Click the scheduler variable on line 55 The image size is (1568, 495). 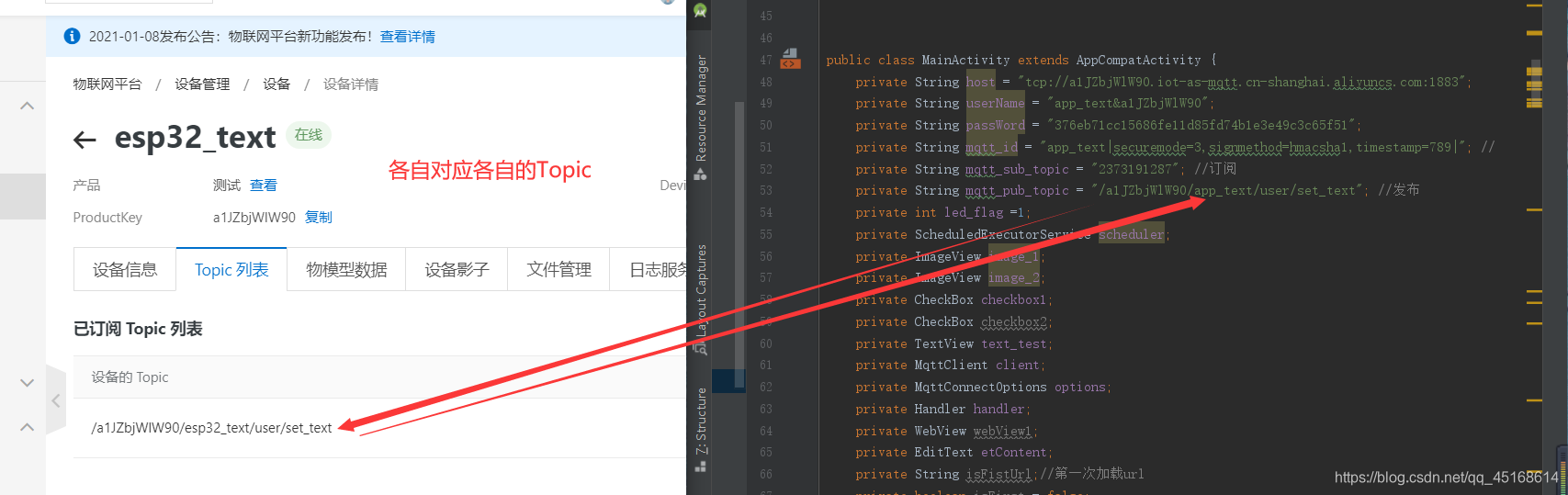click(1131, 234)
